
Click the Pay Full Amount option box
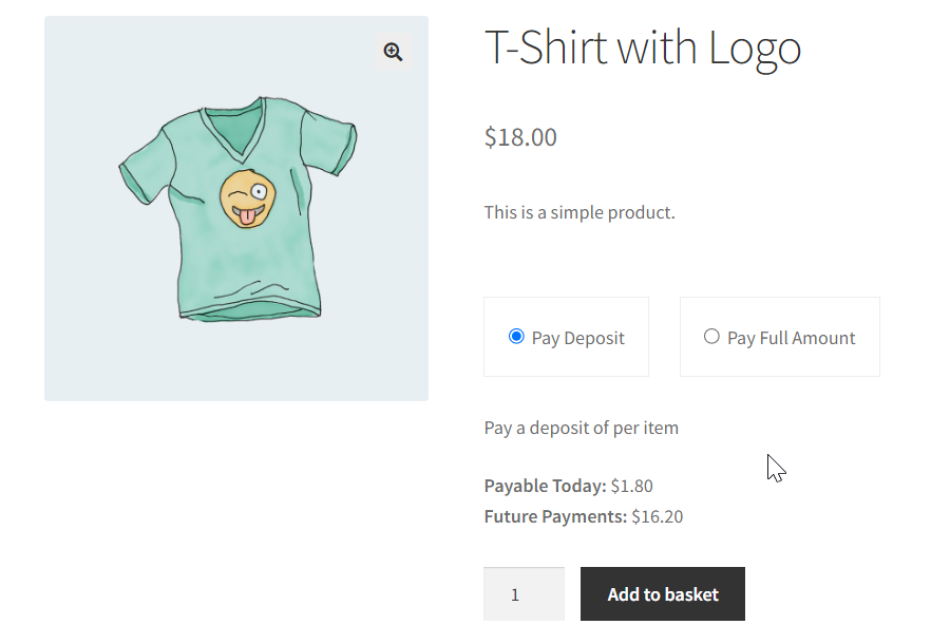coord(779,336)
